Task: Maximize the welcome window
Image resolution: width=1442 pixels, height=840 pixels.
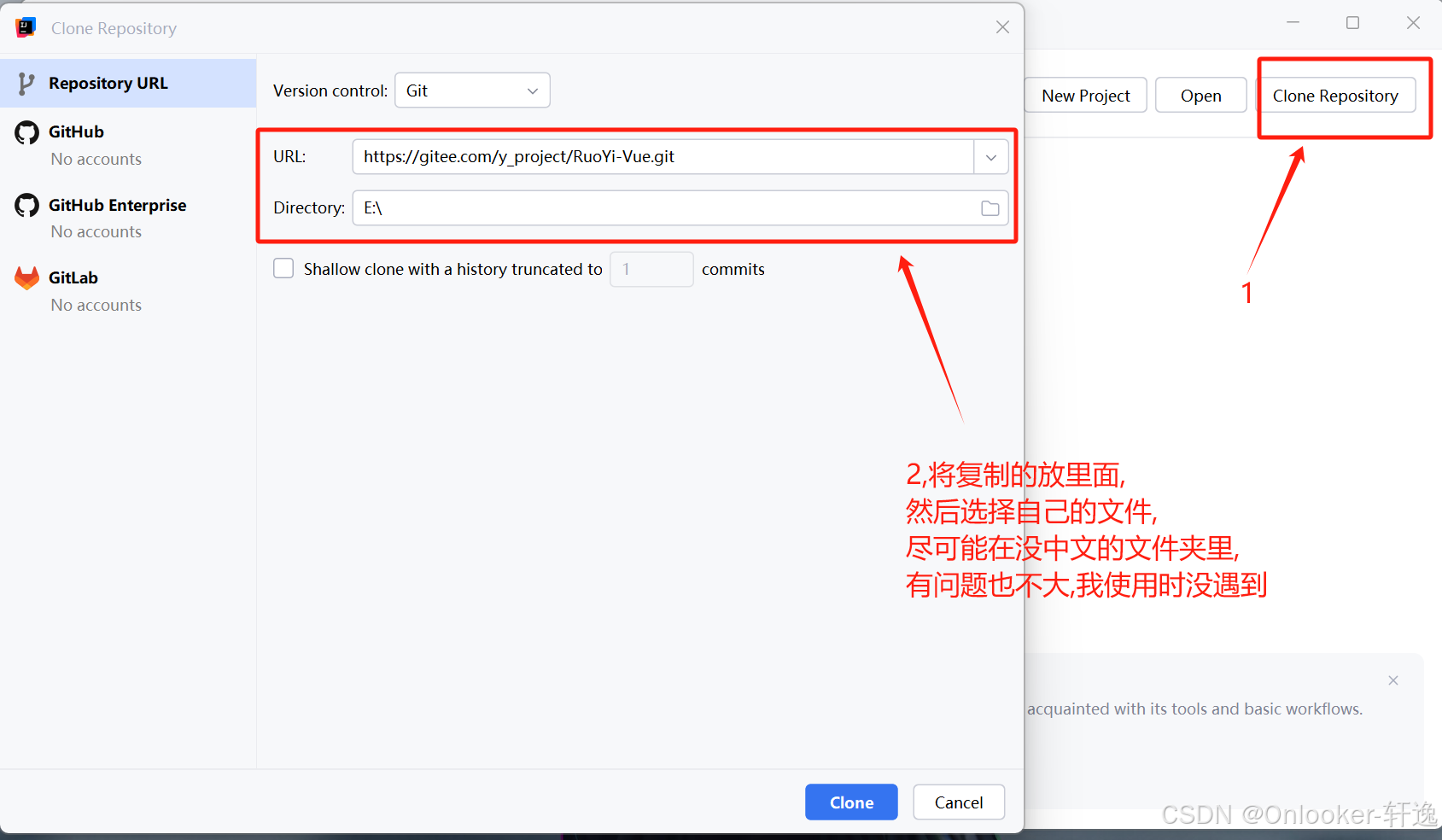Action: [1353, 23]
